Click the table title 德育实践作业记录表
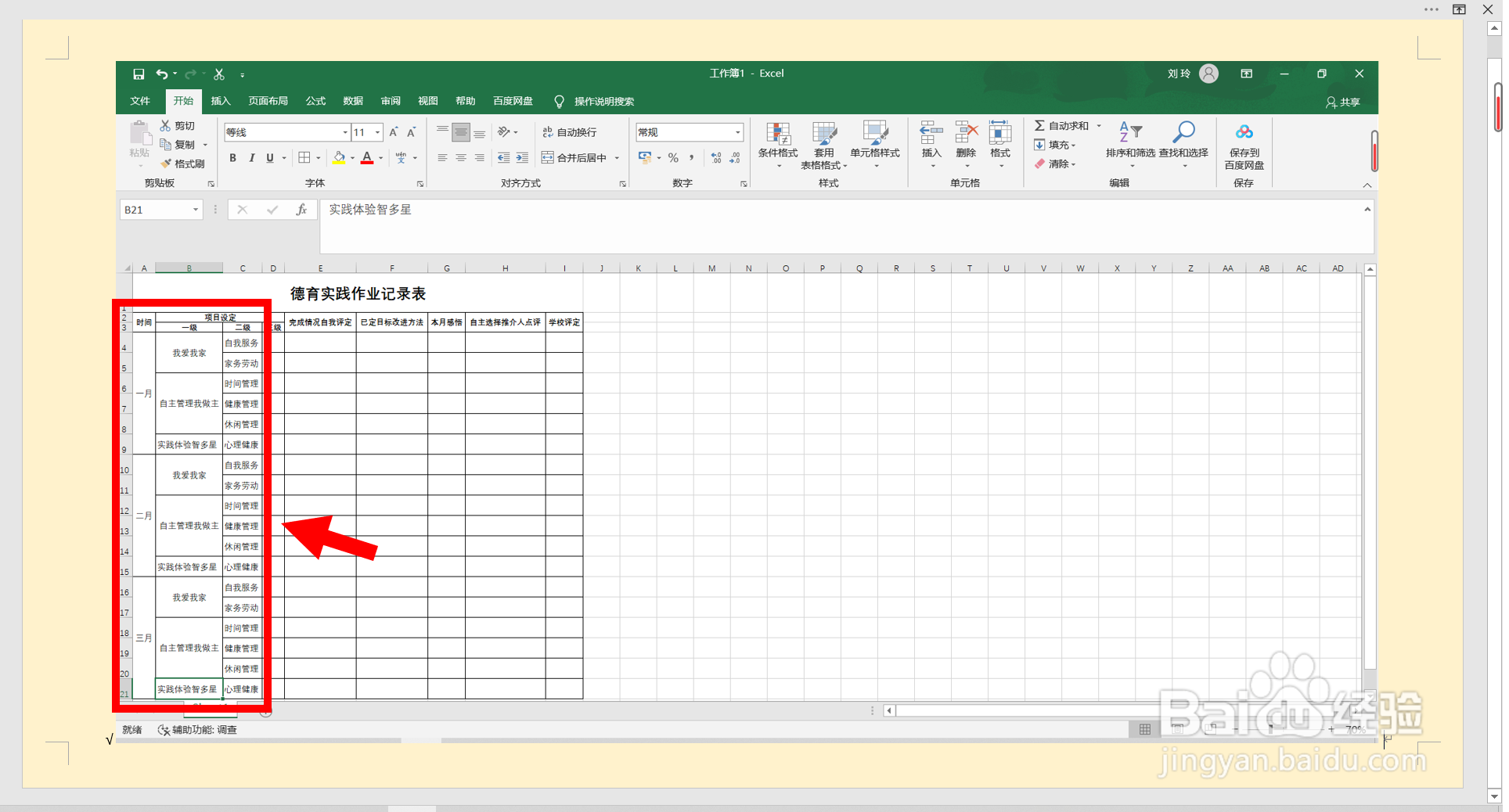Screen dimensions: 1509x812 [x=358, y=294]
